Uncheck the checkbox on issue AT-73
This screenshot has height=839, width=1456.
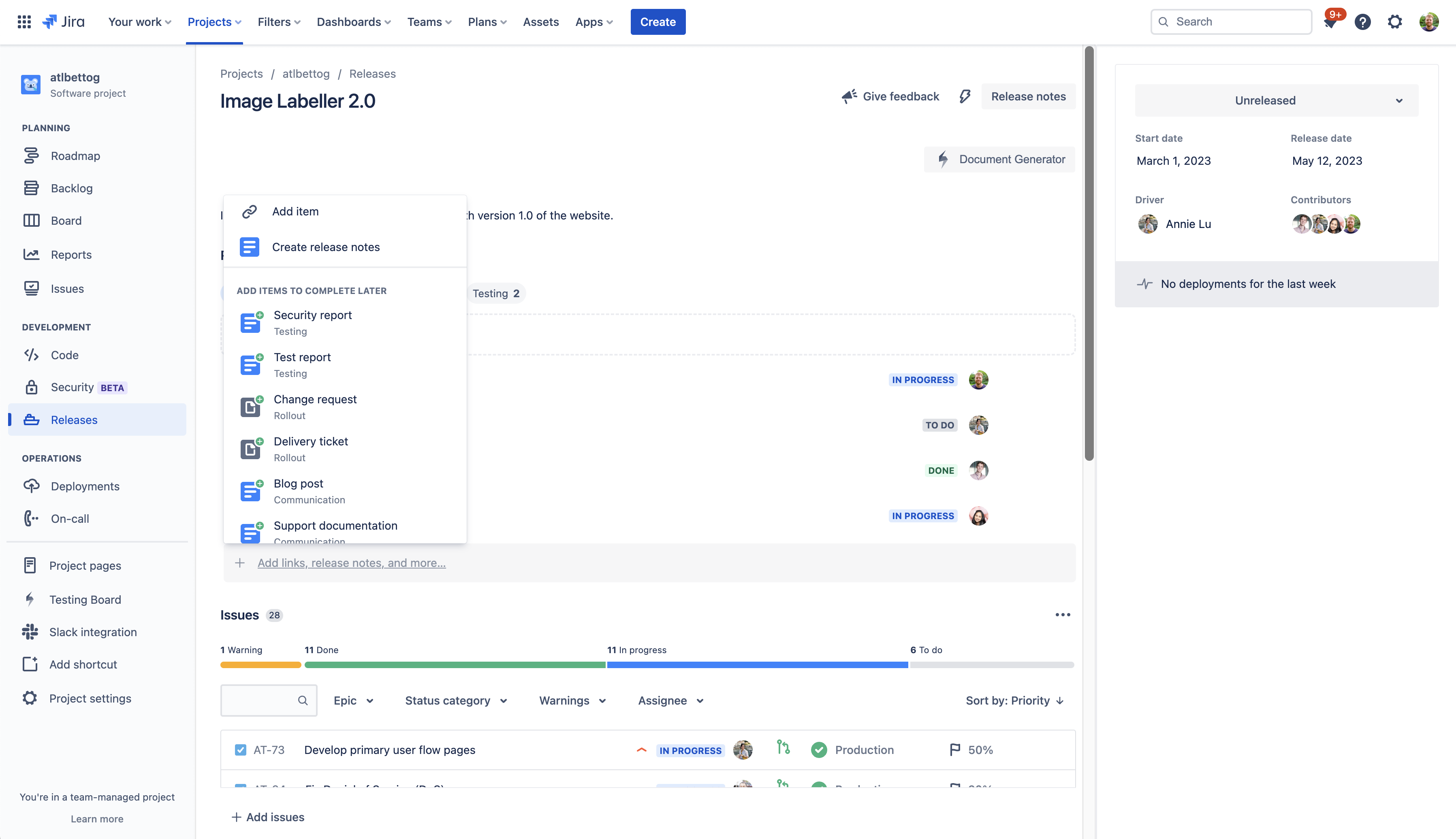click(240, 750)
